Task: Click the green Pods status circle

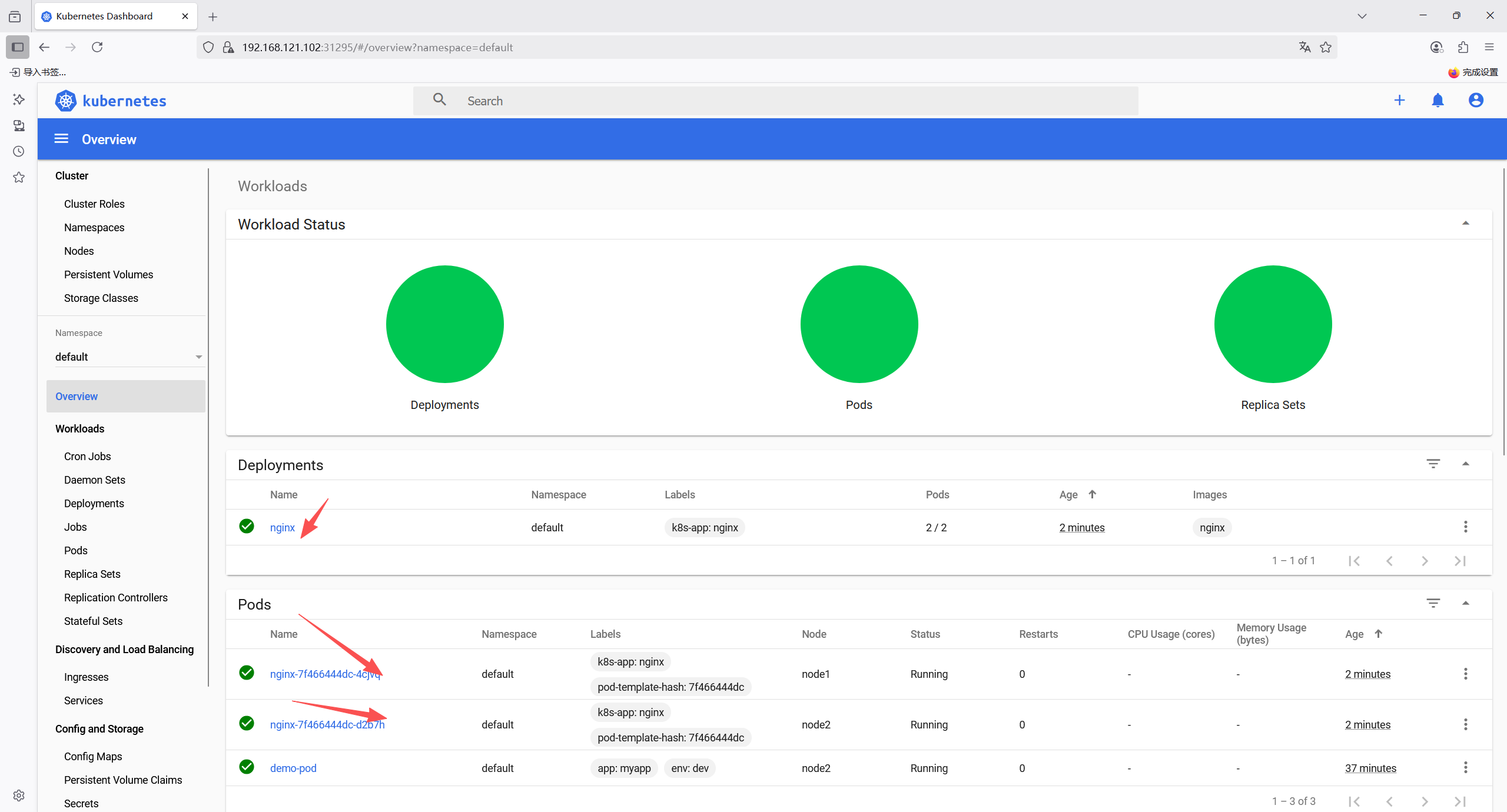Action: (x=859, y=324)
